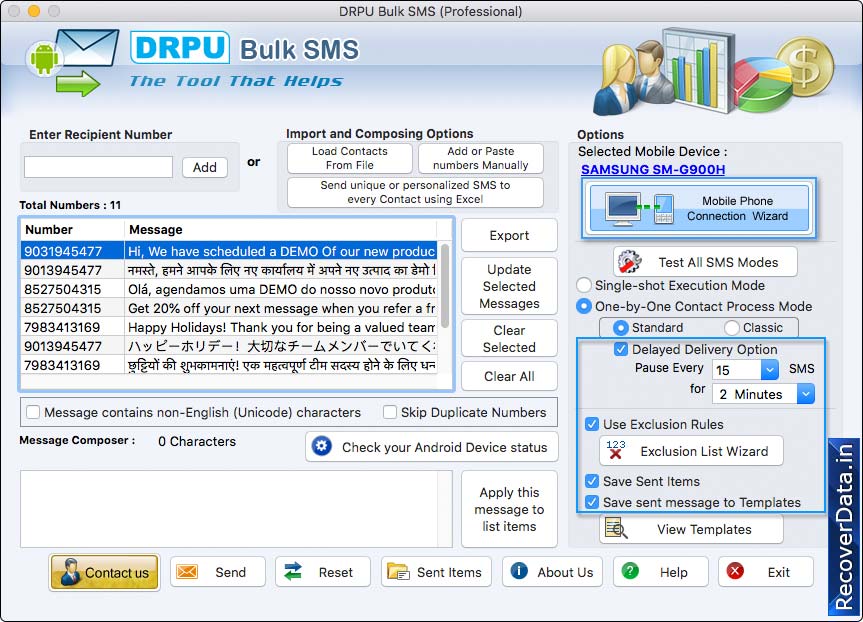The width and height of the screenshot is (863, 622).
Task: Choose the Classic radio option
Action: click(732, 328)
